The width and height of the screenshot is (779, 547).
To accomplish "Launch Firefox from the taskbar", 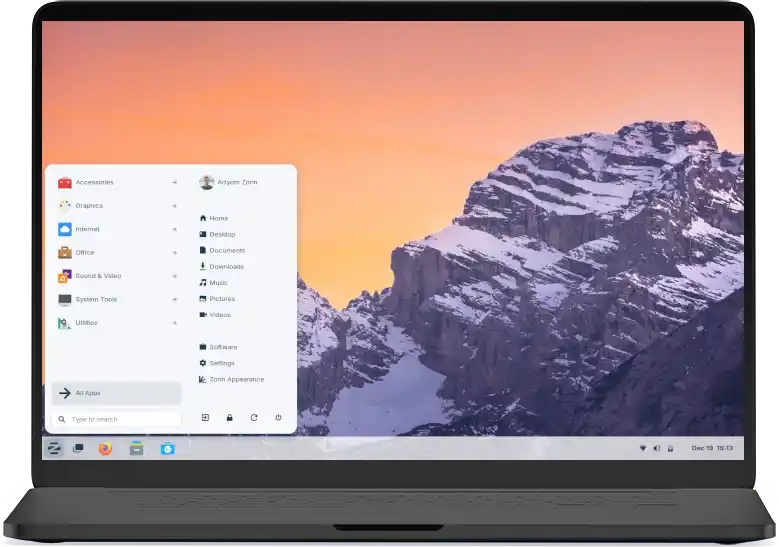I will tap(106, 448).
